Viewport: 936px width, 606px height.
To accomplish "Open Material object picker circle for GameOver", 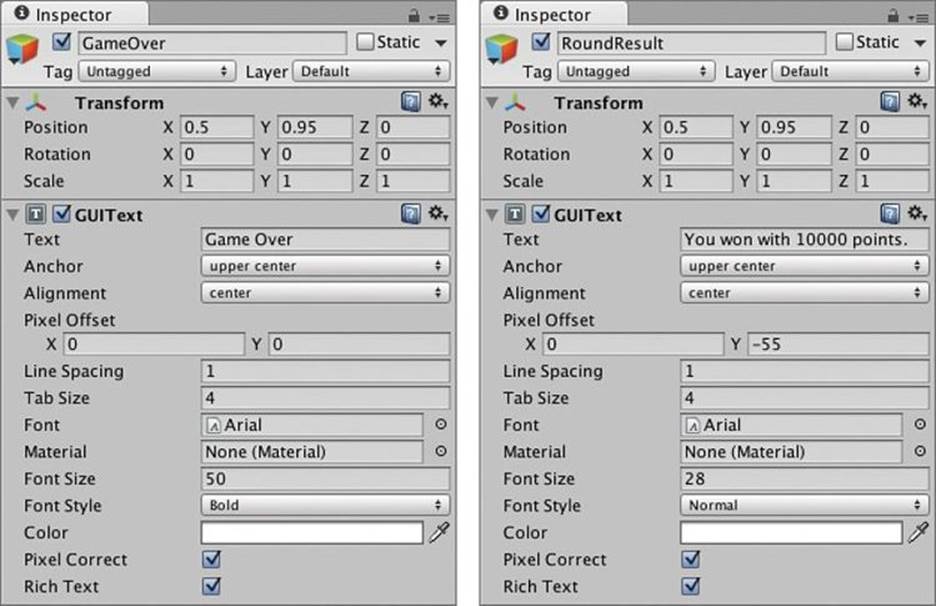I will [441, 451].
